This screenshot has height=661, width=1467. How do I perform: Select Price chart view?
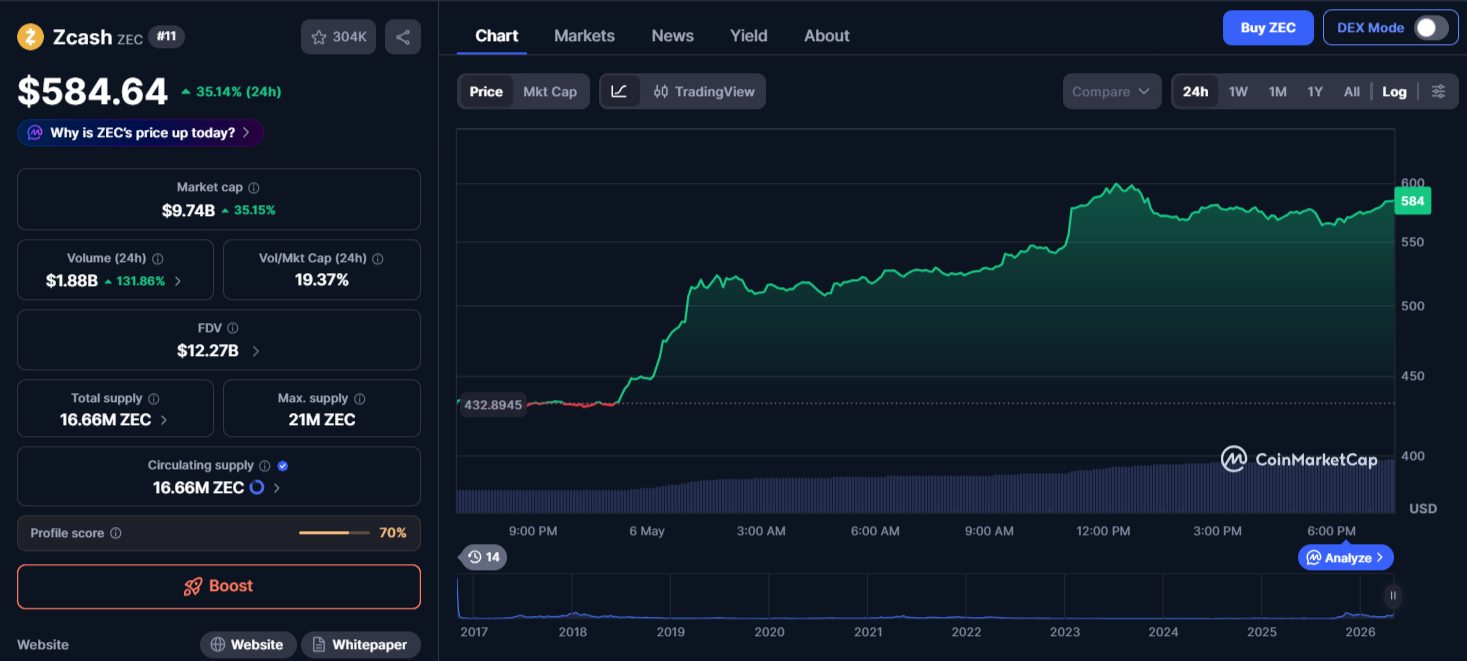point(486,91)
